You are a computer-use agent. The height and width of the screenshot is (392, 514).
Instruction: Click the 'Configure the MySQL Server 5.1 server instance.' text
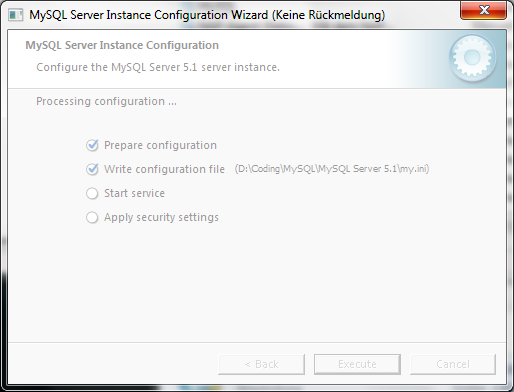158,67
